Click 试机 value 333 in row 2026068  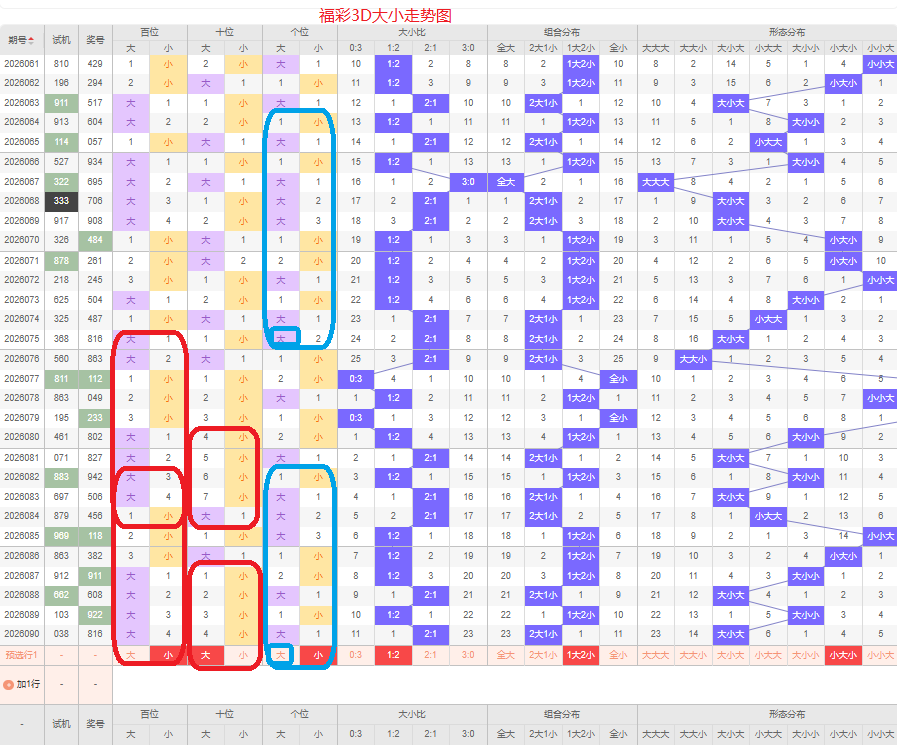point(61,201)
